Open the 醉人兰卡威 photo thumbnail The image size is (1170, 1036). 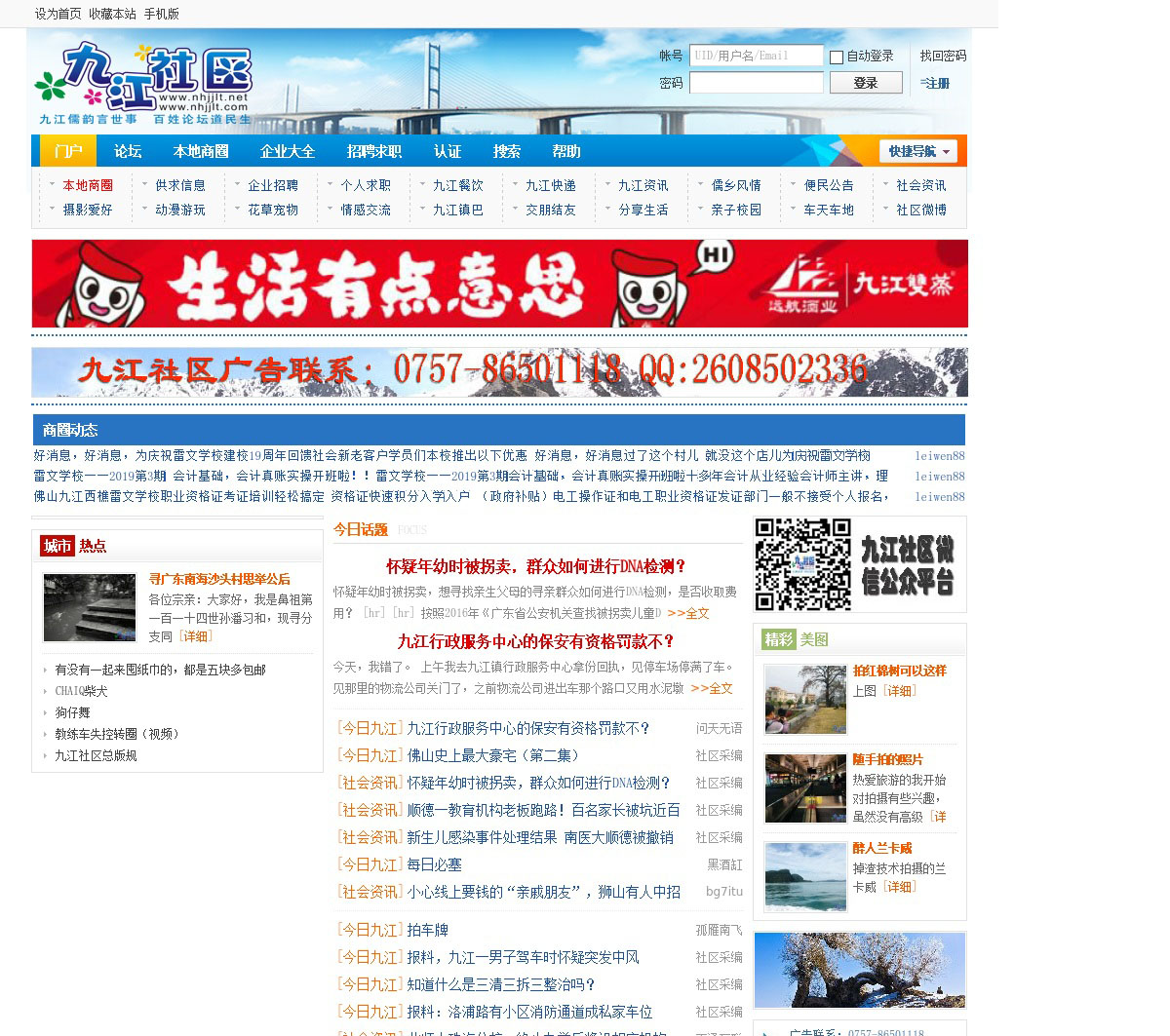pos(805,877)
